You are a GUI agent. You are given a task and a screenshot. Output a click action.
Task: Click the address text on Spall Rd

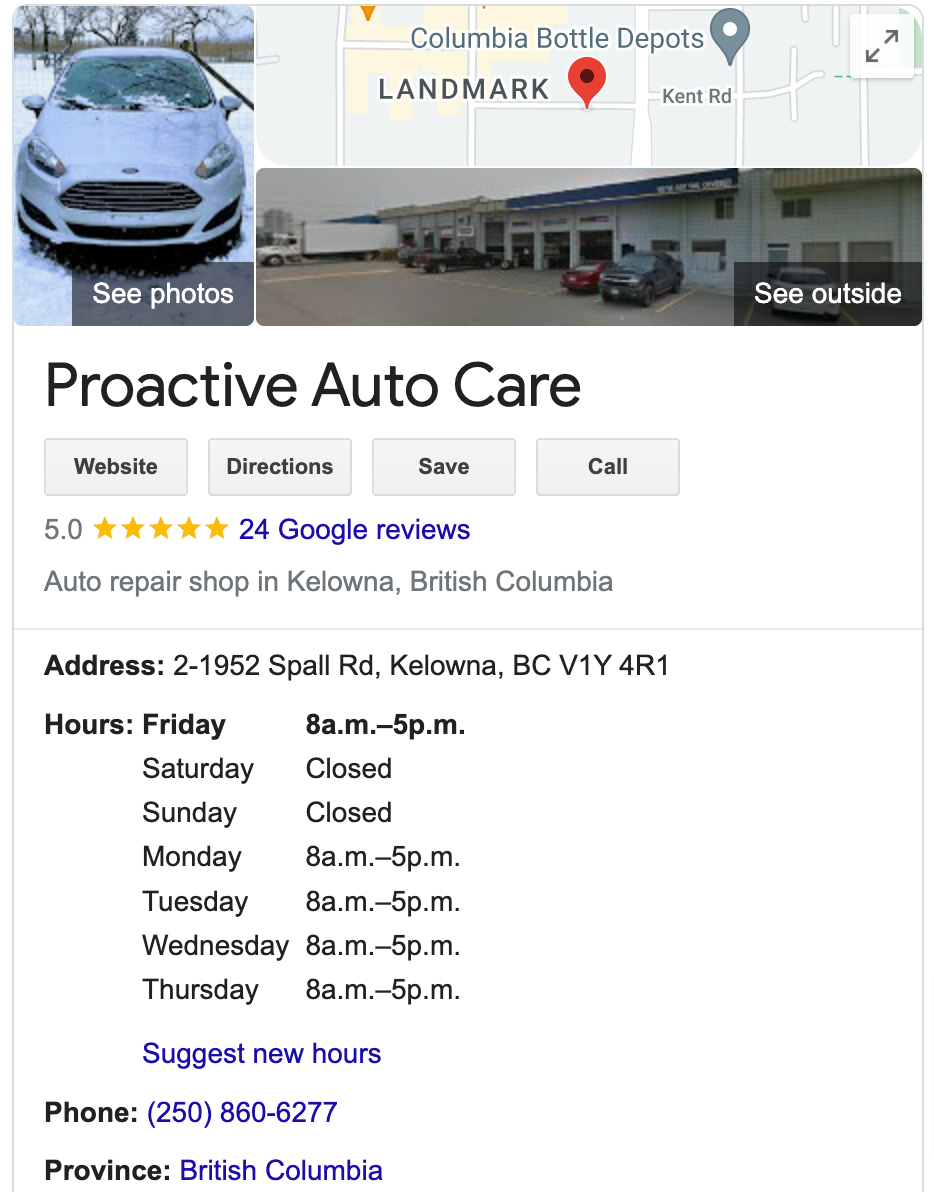pyautogui.click(x=421, y=665)
